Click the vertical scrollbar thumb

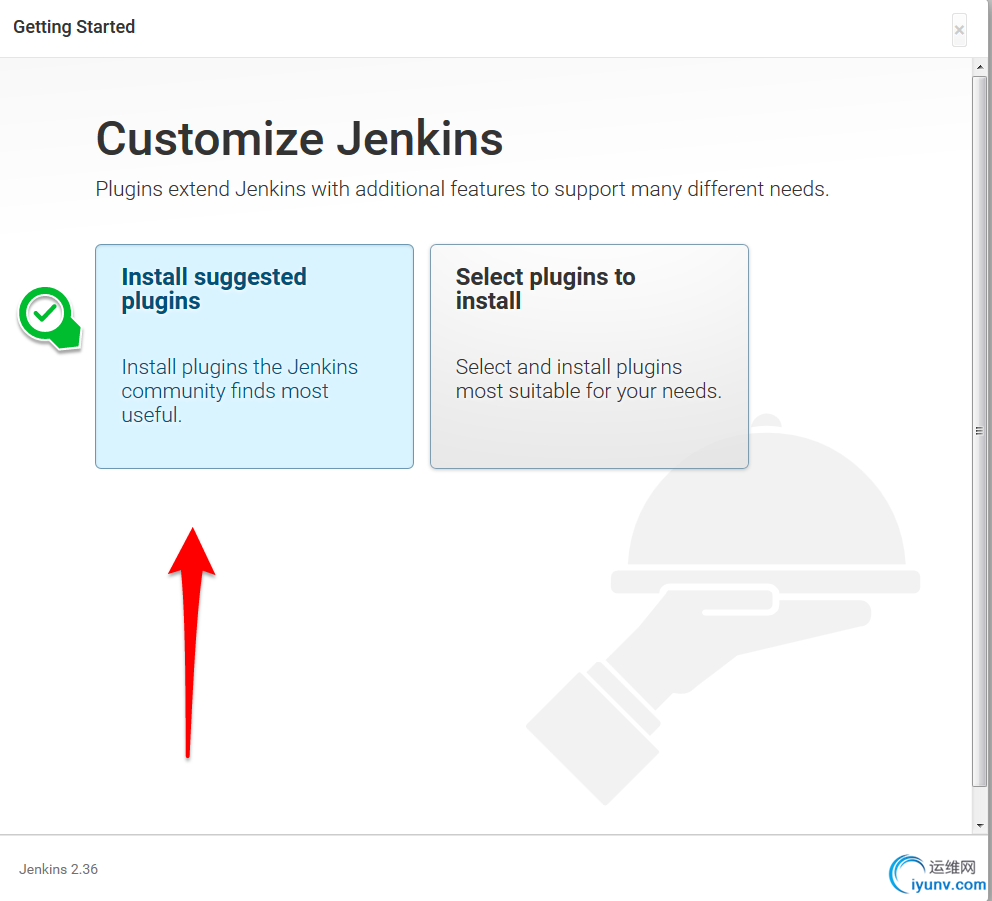(979, 431)
